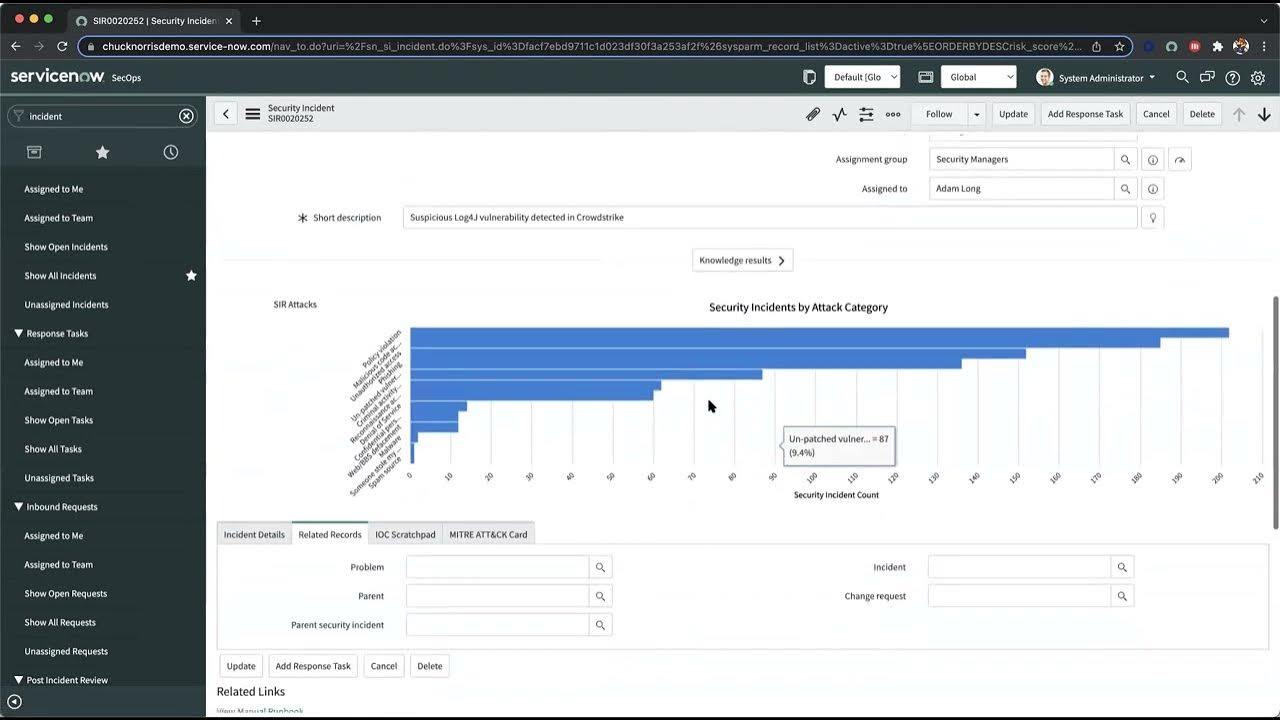This screenshot has width=1280, height=720.
Task: Click into the Problem field
Action: (x=497, y=567)
